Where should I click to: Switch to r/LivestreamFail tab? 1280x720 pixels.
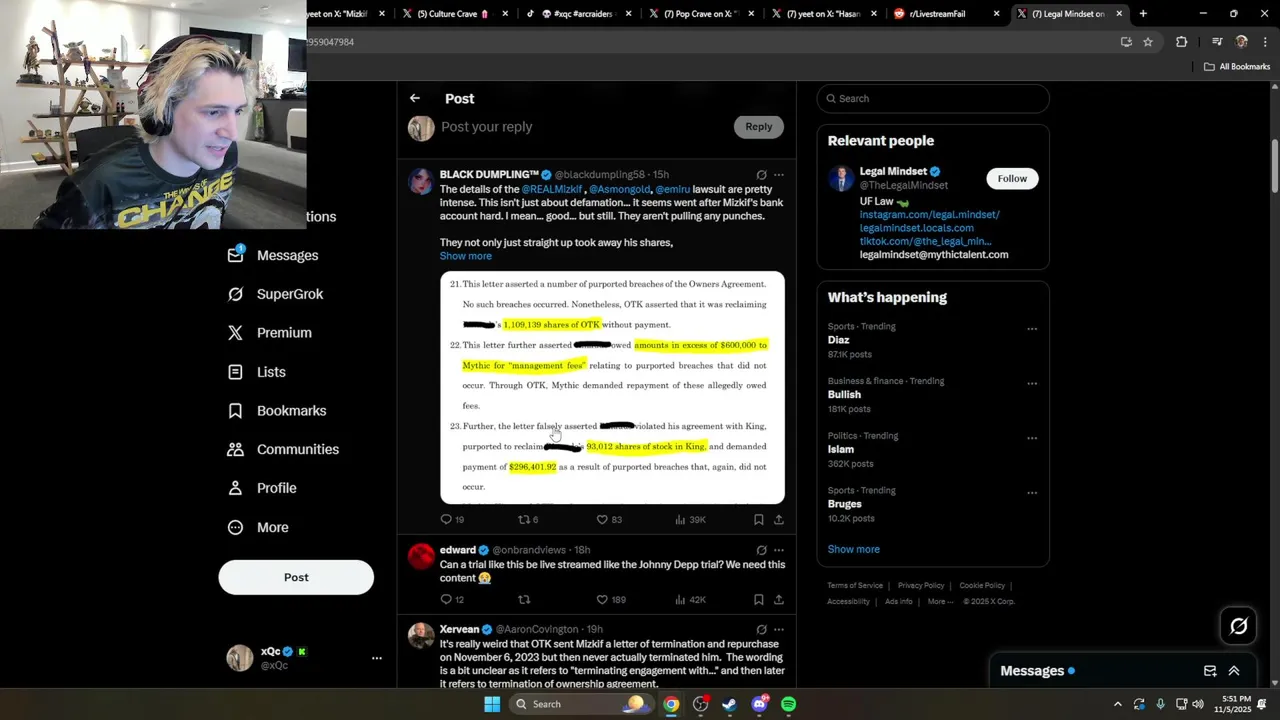946,14
